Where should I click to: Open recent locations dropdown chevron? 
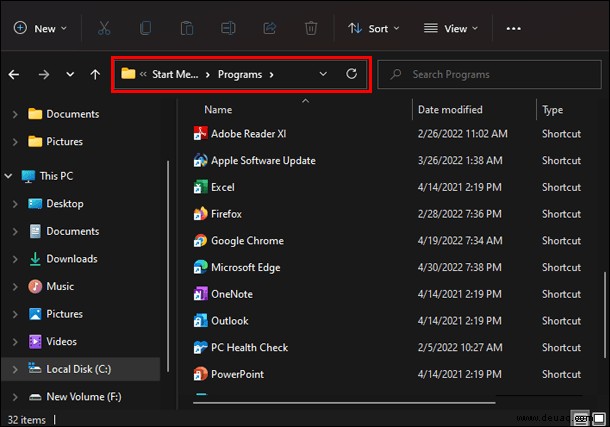pos(70,74)
